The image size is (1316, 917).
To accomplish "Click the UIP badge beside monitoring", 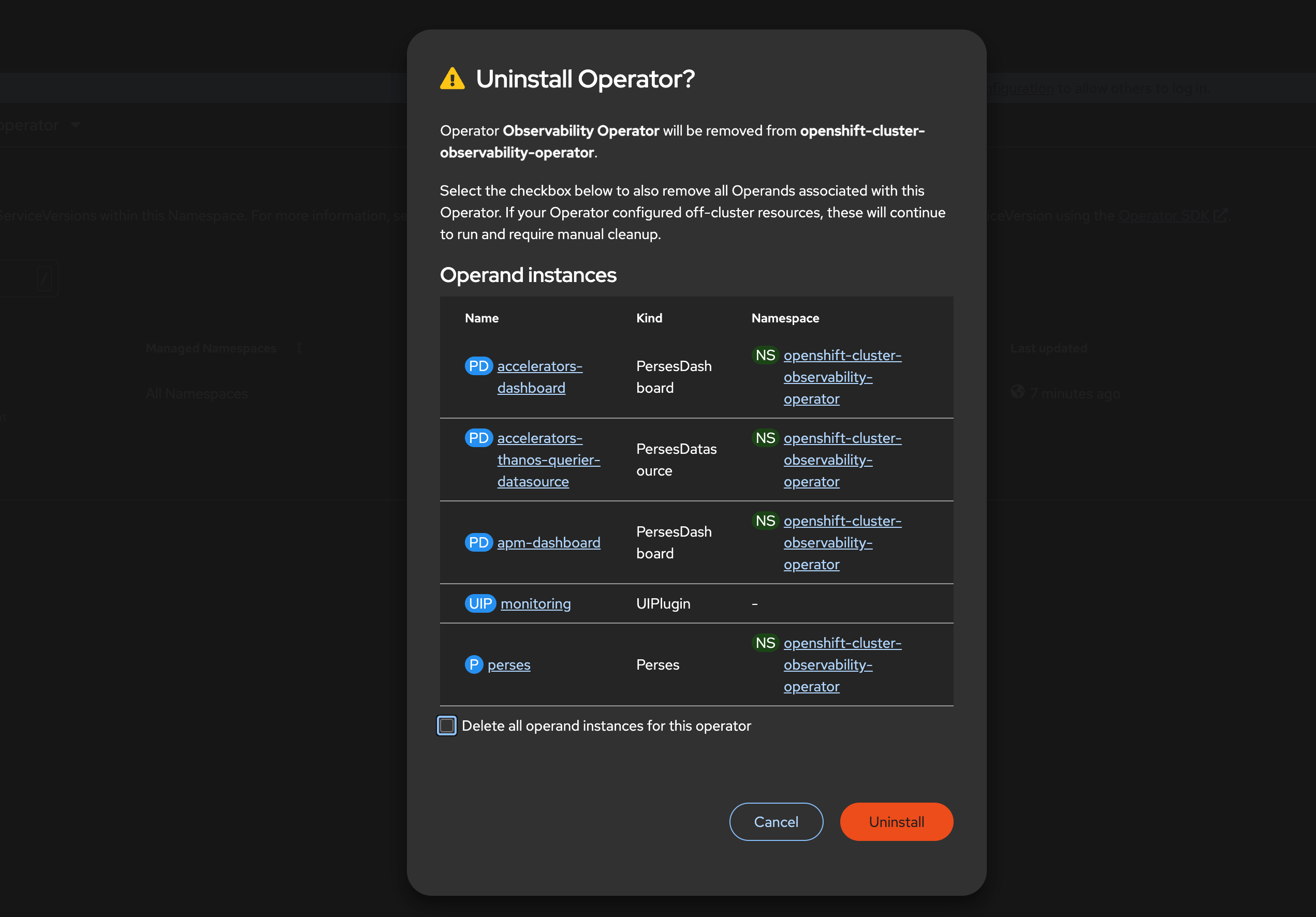I will [480, 604].
